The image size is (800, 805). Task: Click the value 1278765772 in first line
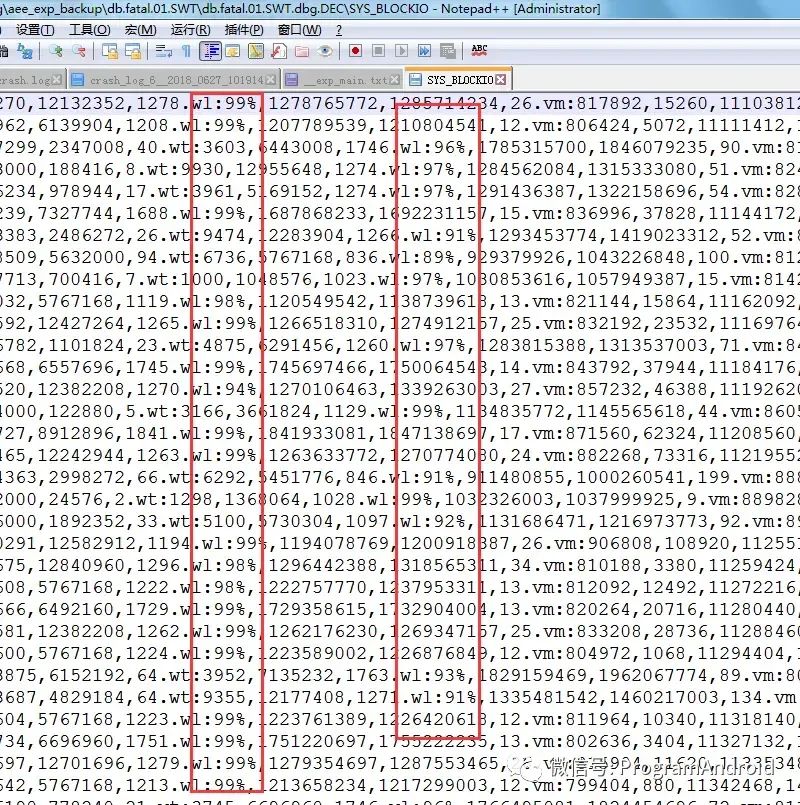tap(323, 104)
